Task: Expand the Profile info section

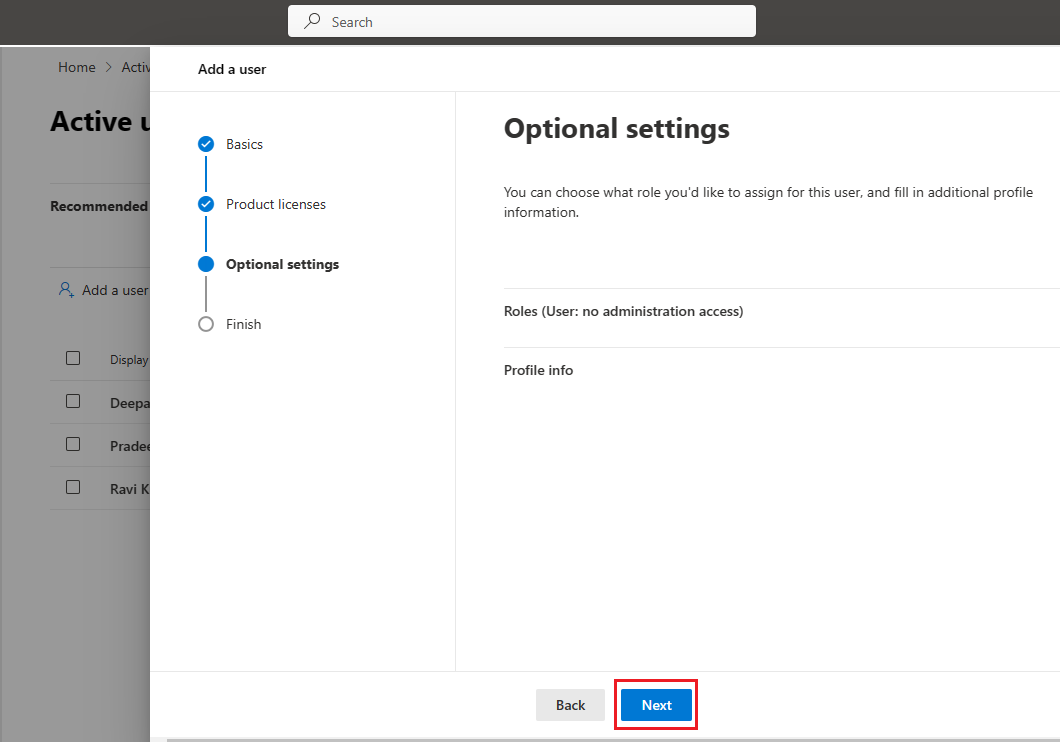Action: tap(781, 370)
